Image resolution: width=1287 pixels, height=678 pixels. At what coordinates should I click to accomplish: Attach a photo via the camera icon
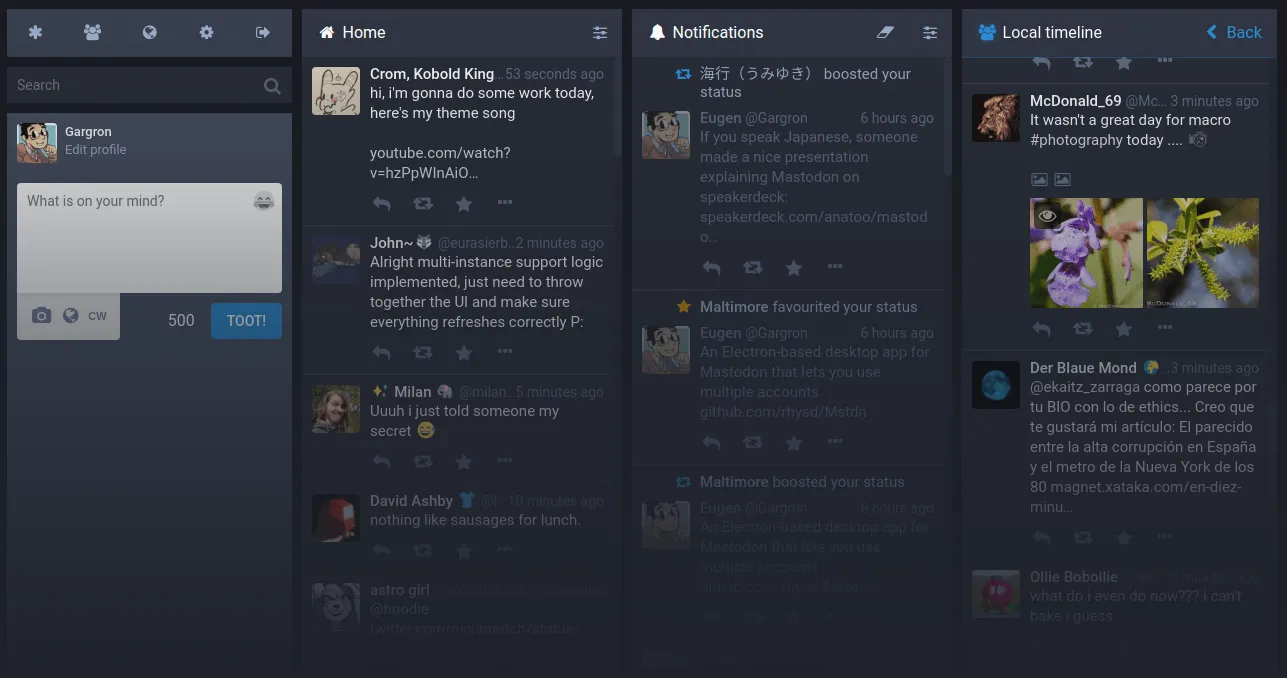pos(41,314)
